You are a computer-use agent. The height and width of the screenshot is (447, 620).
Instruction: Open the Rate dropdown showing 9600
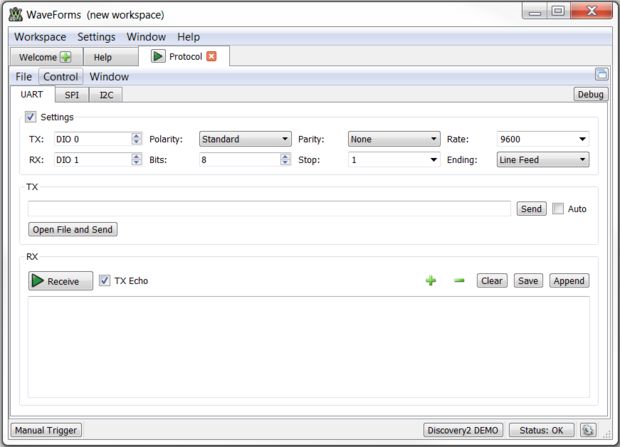[542, 139]
